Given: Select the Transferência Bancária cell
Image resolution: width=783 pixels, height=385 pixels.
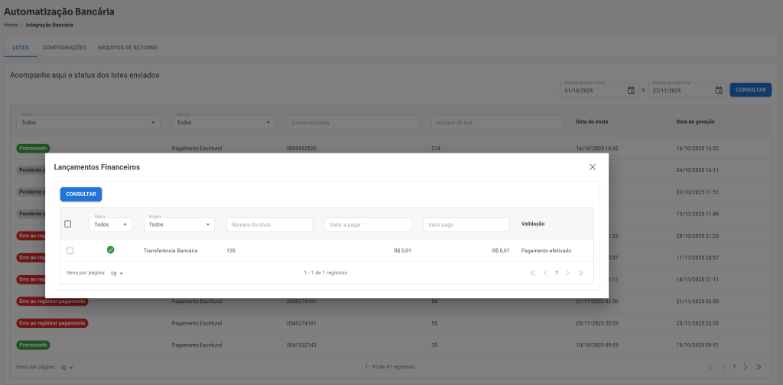Looking at the screenshot, I should (170, 251).
